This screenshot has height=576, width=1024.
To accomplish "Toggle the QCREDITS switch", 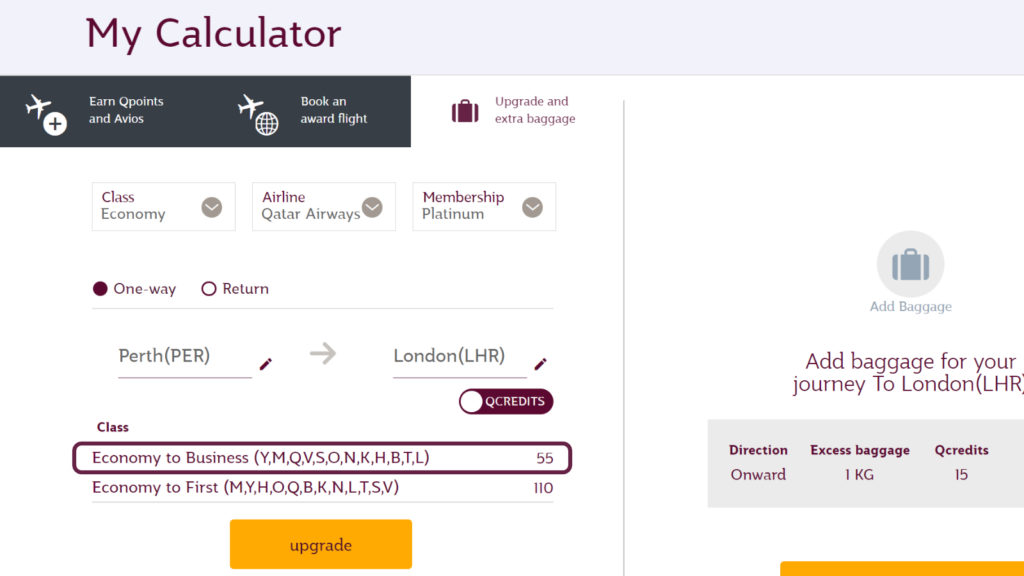I will click(505, 400).
